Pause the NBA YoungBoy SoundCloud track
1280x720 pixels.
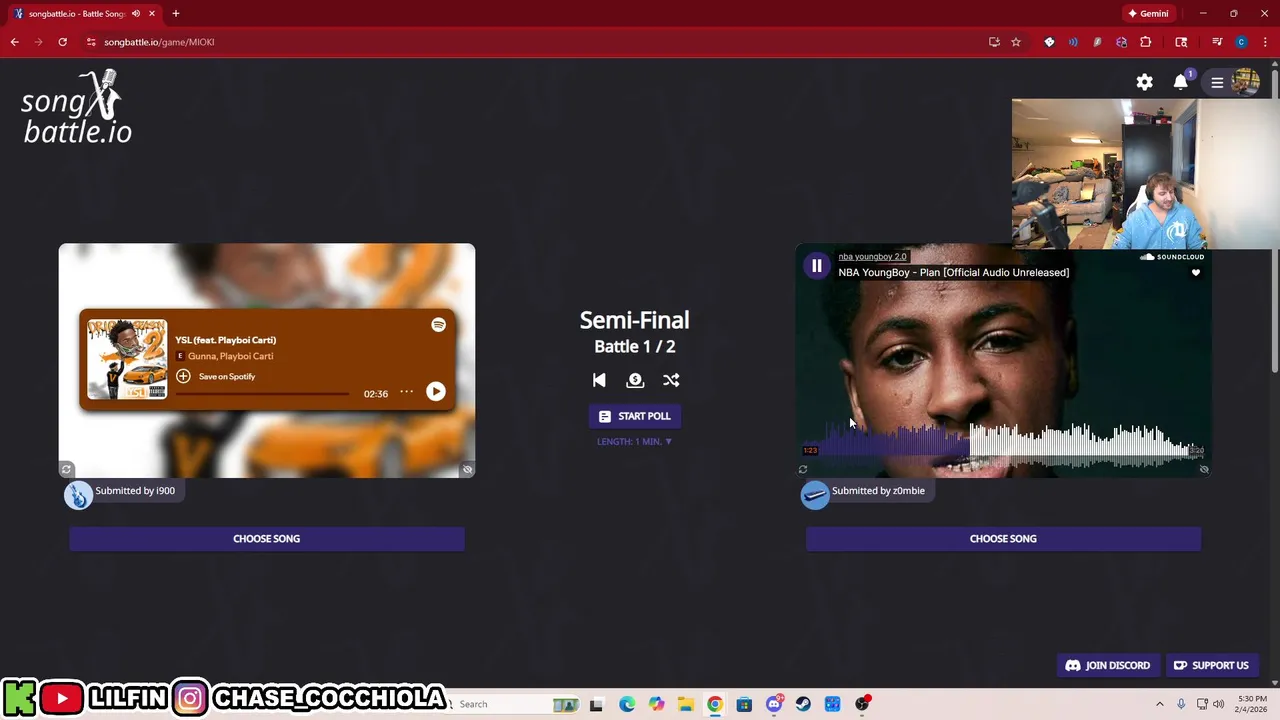[817, 266]
